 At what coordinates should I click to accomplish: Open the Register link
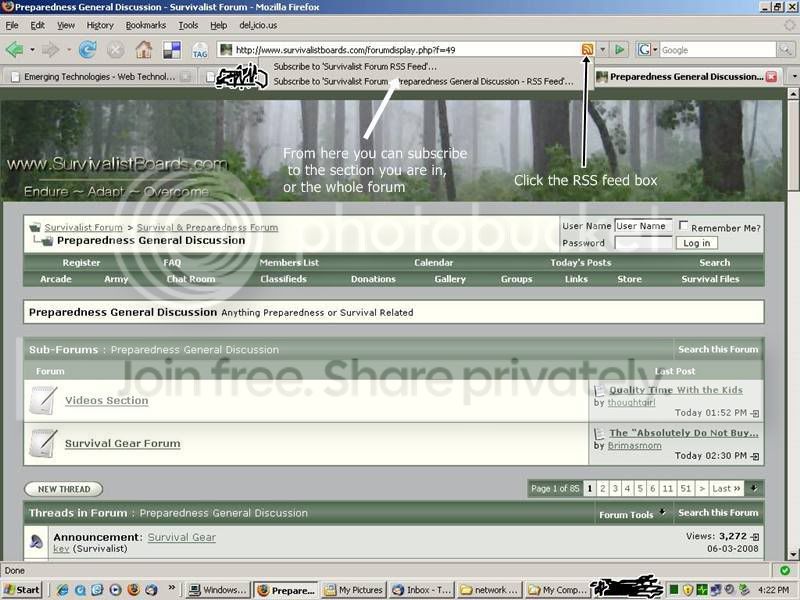(x=81, y=262)
